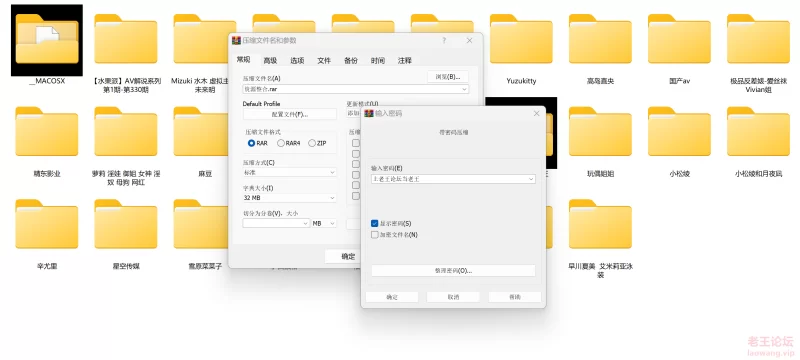The width and height of the screenshot is (800, 360).
Task: Click the 星空传媒 folder icon
Action: (126, 224)
